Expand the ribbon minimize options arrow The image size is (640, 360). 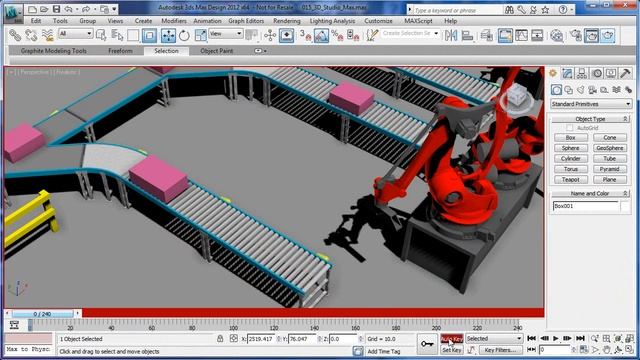tap(265, 51)
